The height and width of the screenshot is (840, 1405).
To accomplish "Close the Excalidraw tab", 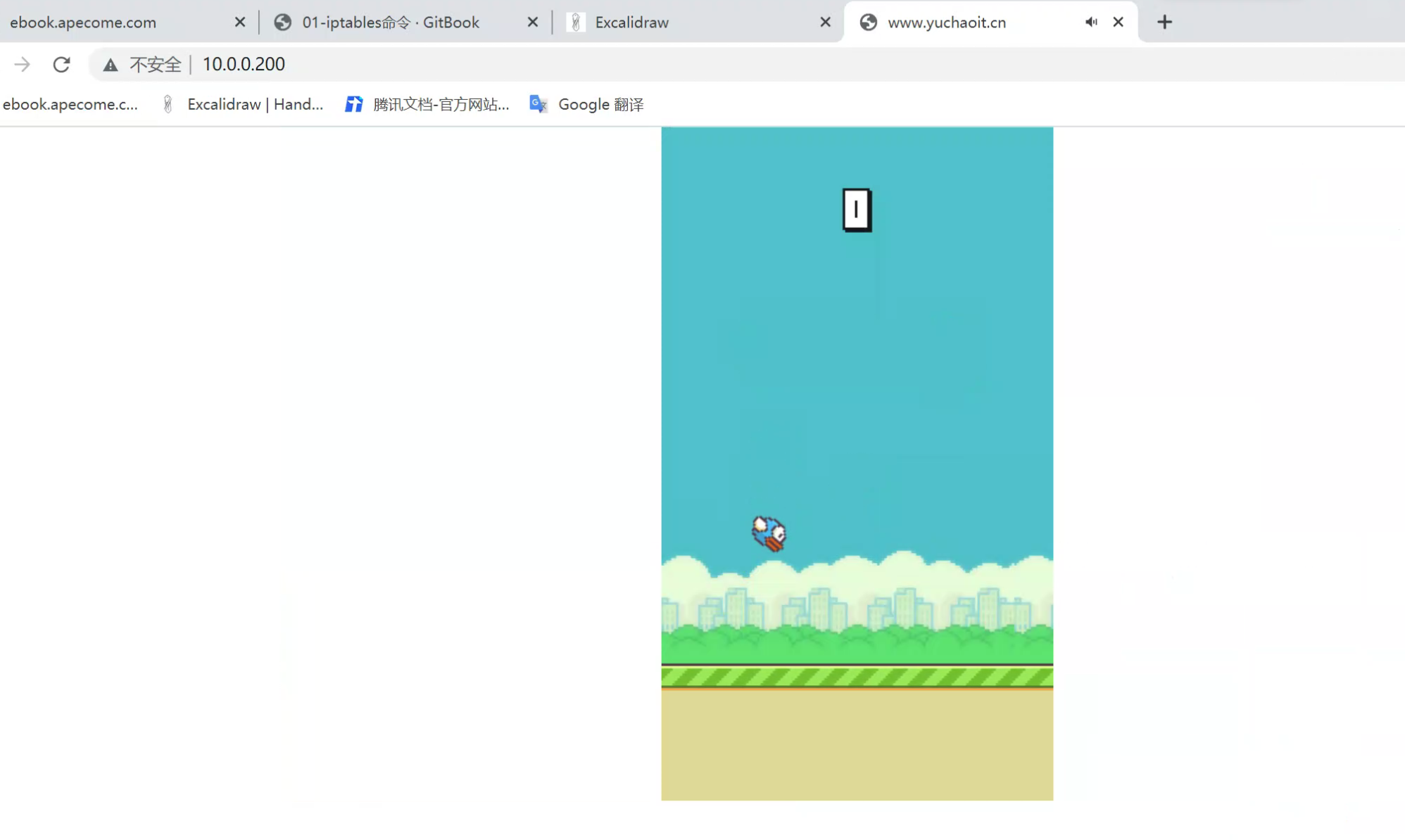I will (825, 22).
